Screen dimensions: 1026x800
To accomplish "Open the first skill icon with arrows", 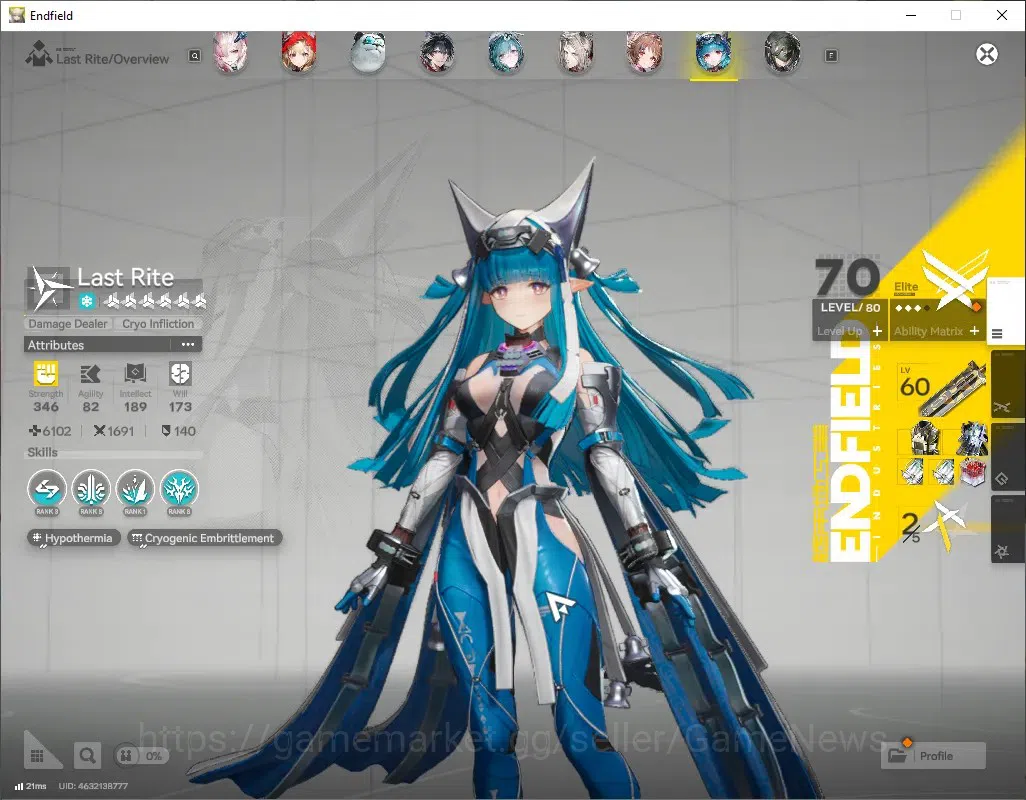I will (x=47, y=489).
